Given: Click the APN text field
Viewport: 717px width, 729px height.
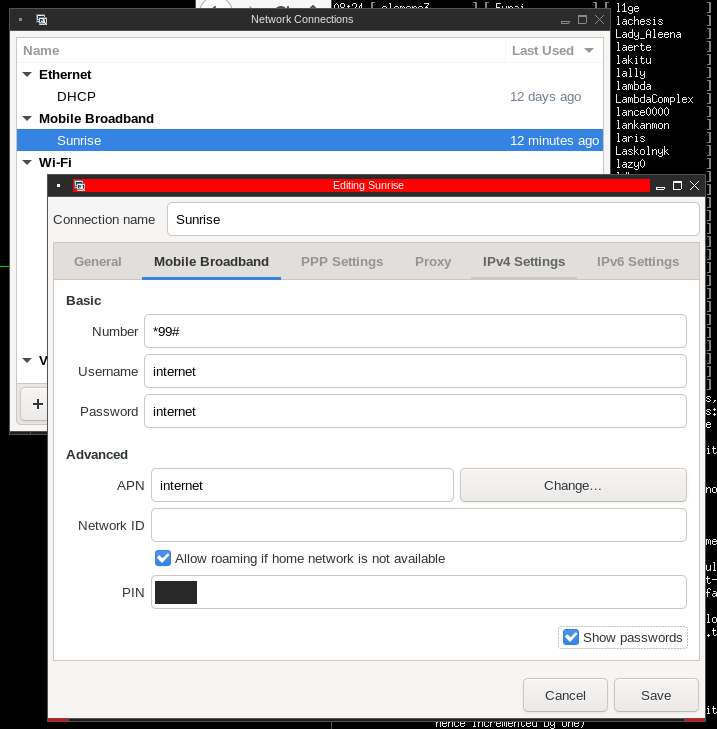Looking at the screenshot, I should click(x=302, y=485).
